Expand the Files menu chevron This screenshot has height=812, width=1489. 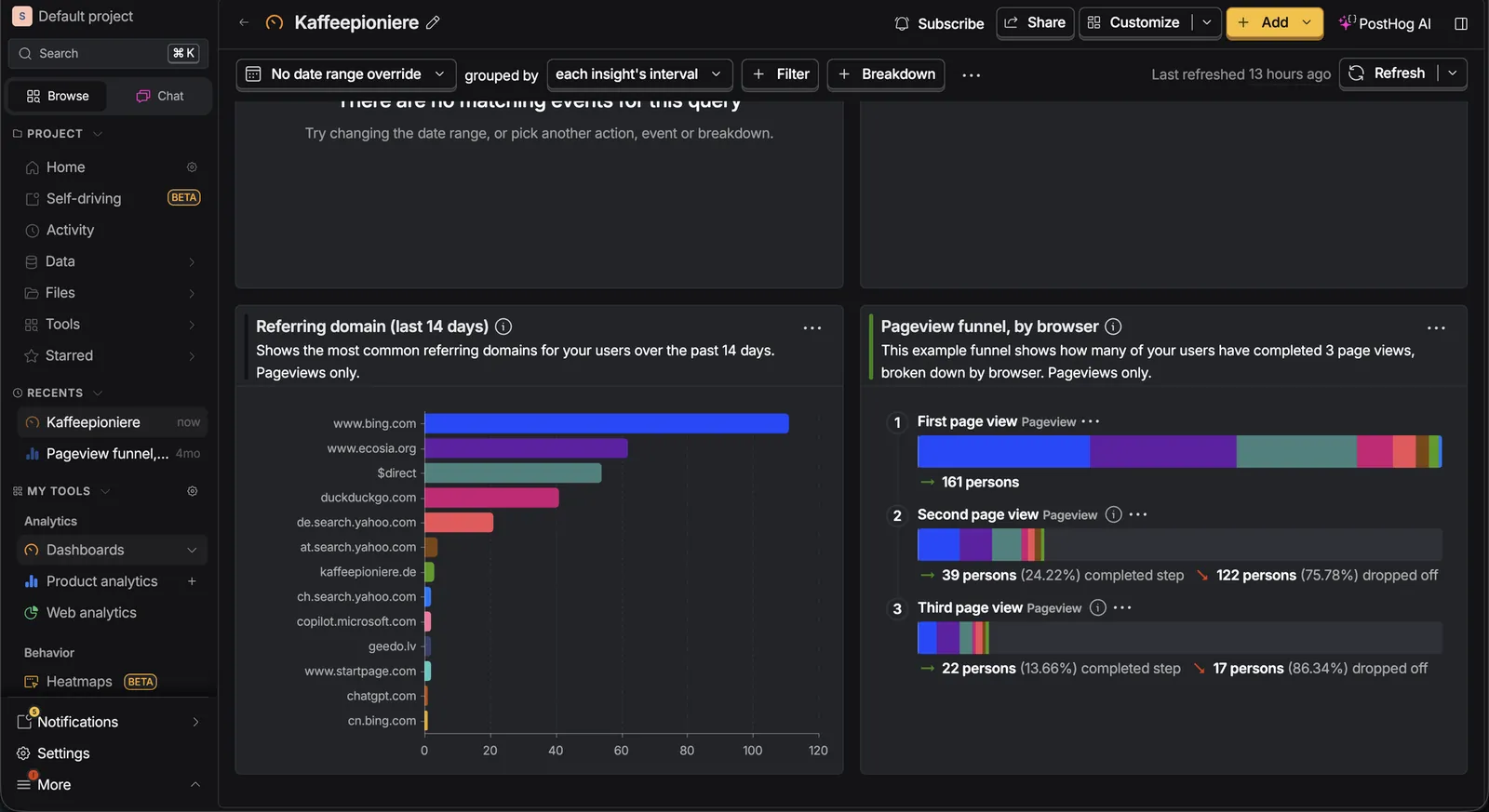click(x=192, y=294)
